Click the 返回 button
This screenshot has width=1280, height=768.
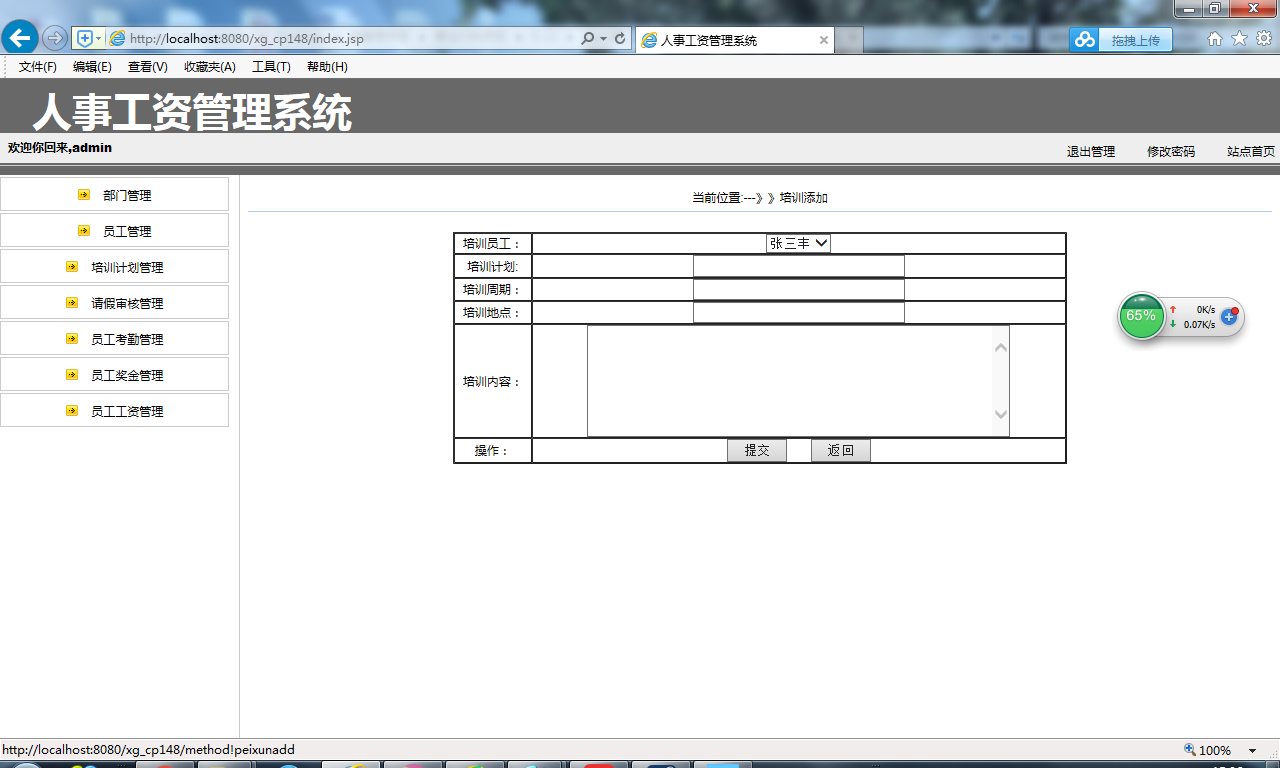(x=841, y=451)
